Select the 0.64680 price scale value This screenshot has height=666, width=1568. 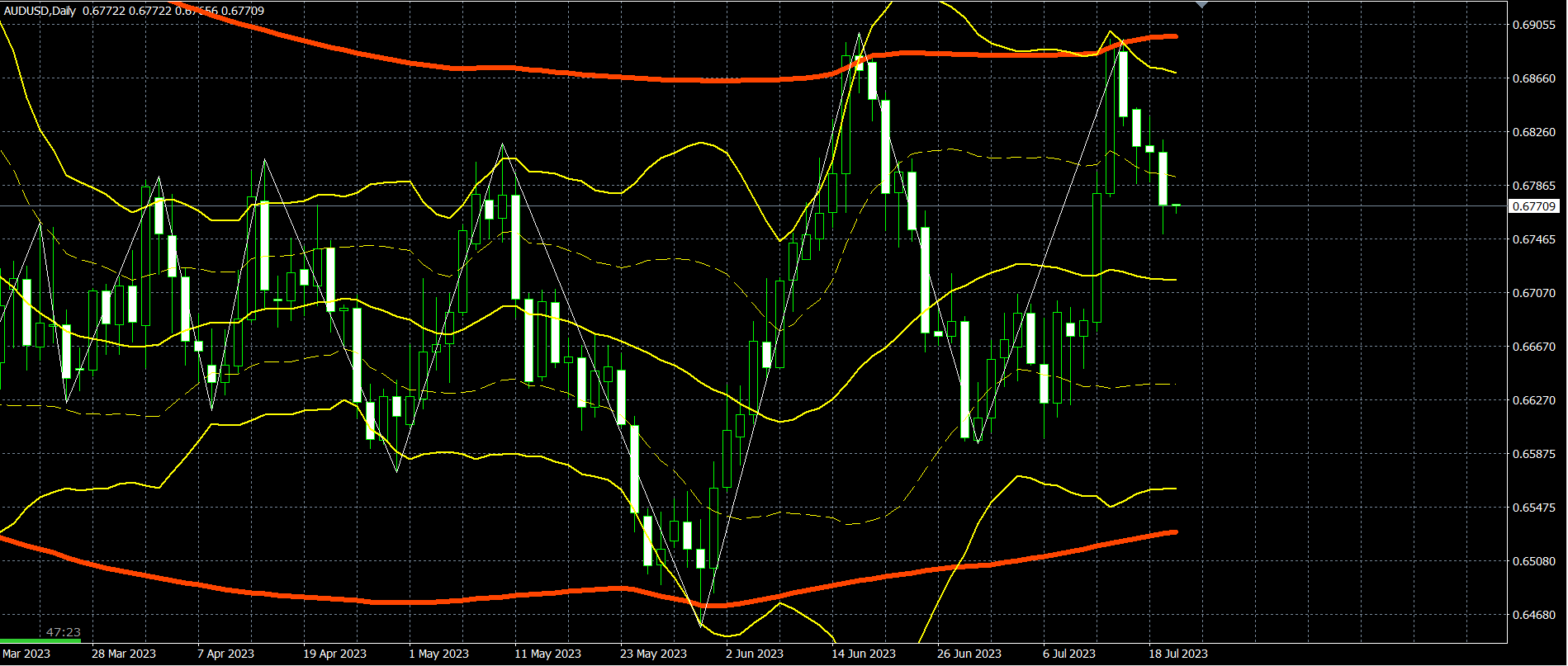(1534, 615)
